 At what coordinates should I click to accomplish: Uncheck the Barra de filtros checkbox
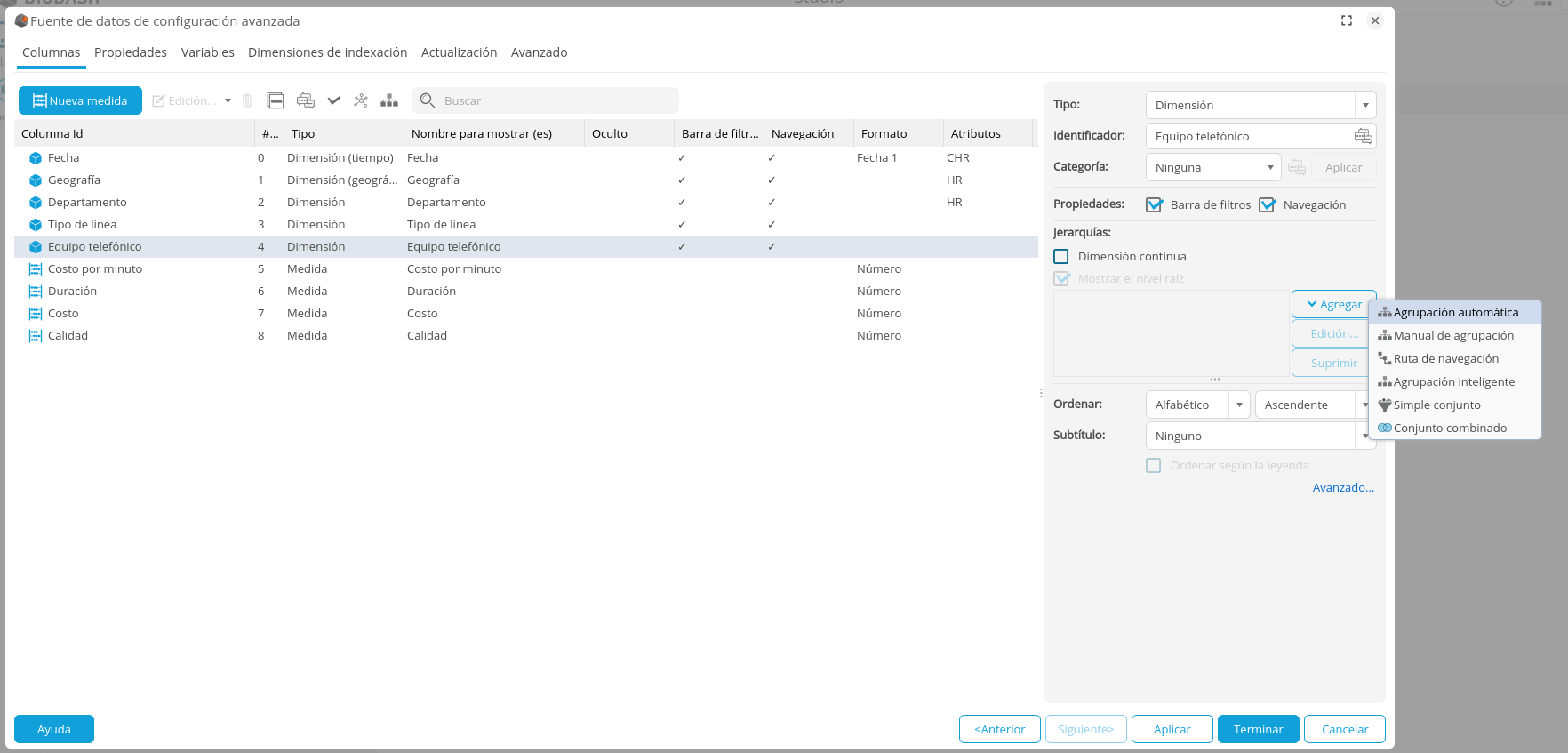coord(1154,205)
